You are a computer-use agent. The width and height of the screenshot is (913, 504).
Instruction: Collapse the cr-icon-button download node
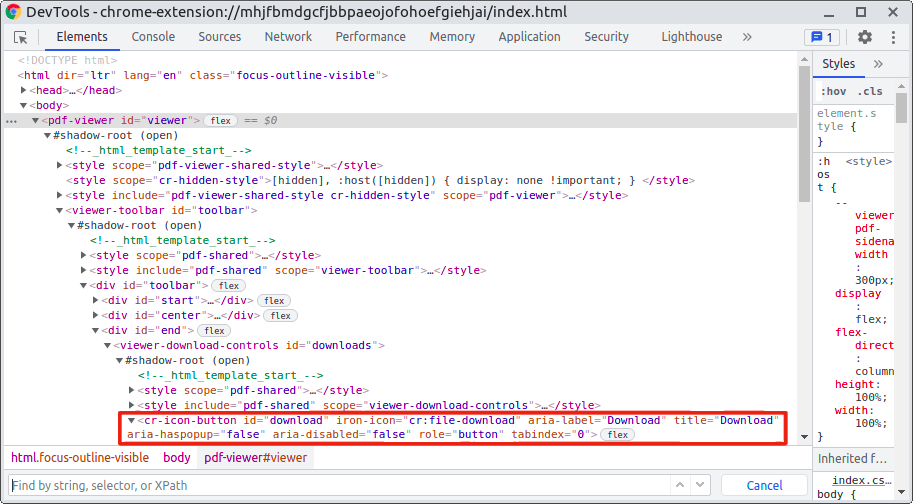[132, 420]
